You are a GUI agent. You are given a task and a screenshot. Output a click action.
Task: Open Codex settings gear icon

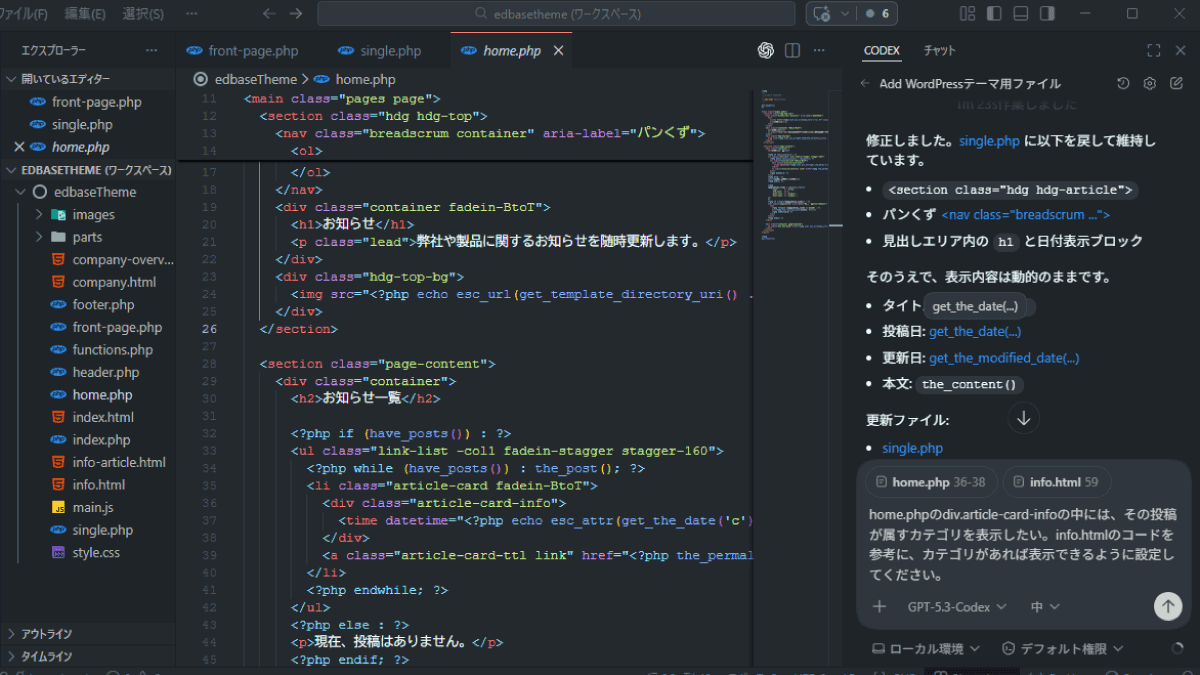[x=1150, y=84]
